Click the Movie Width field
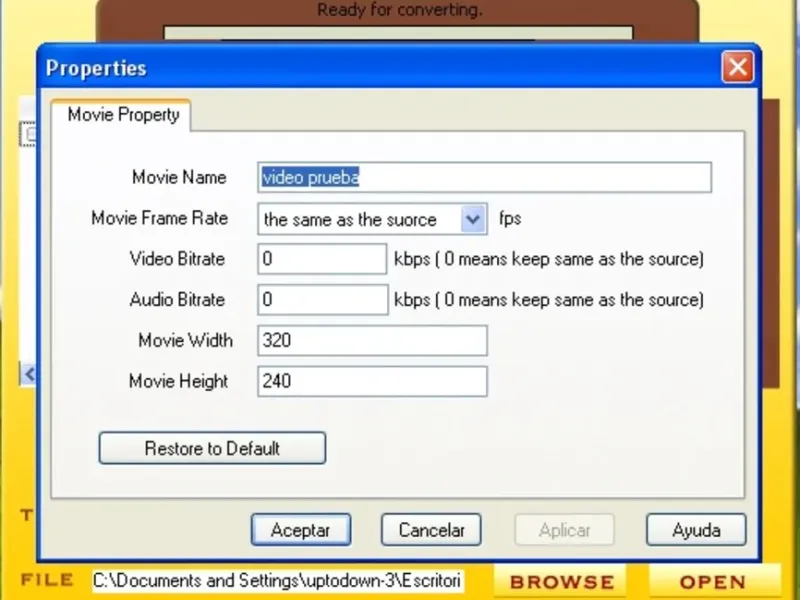Screen dimensions: 800x600 click(x=372, y=340)
